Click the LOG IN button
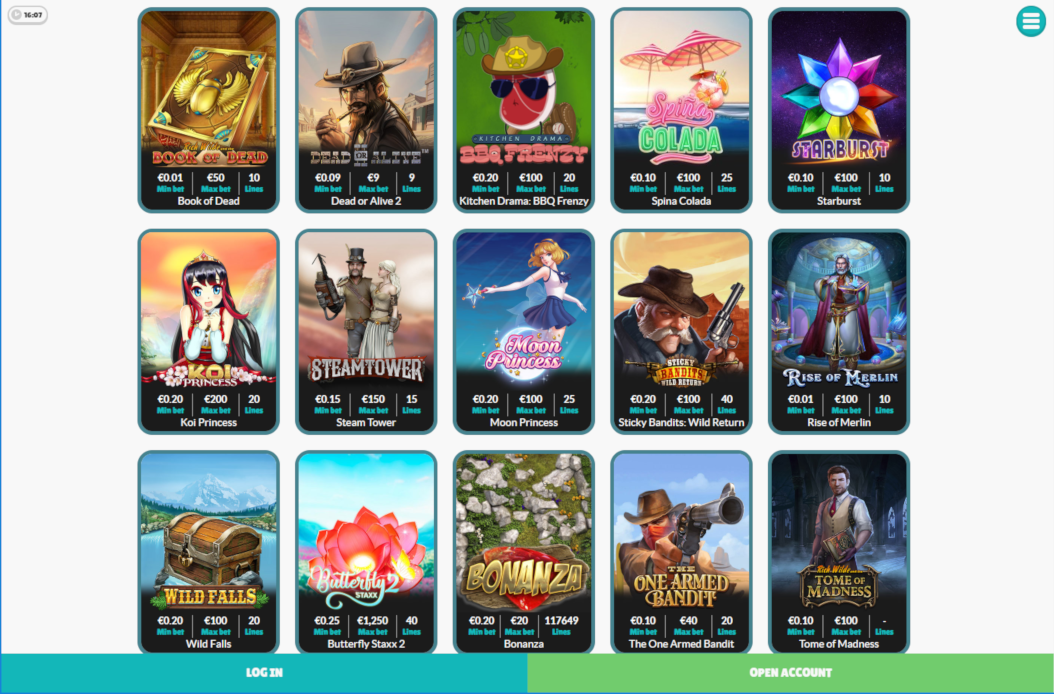 [x=264, y=673]
